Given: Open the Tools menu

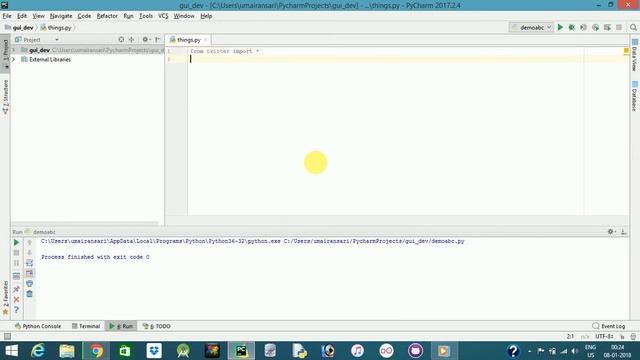Looking at the screenshot, I should [x=146, y=16].
